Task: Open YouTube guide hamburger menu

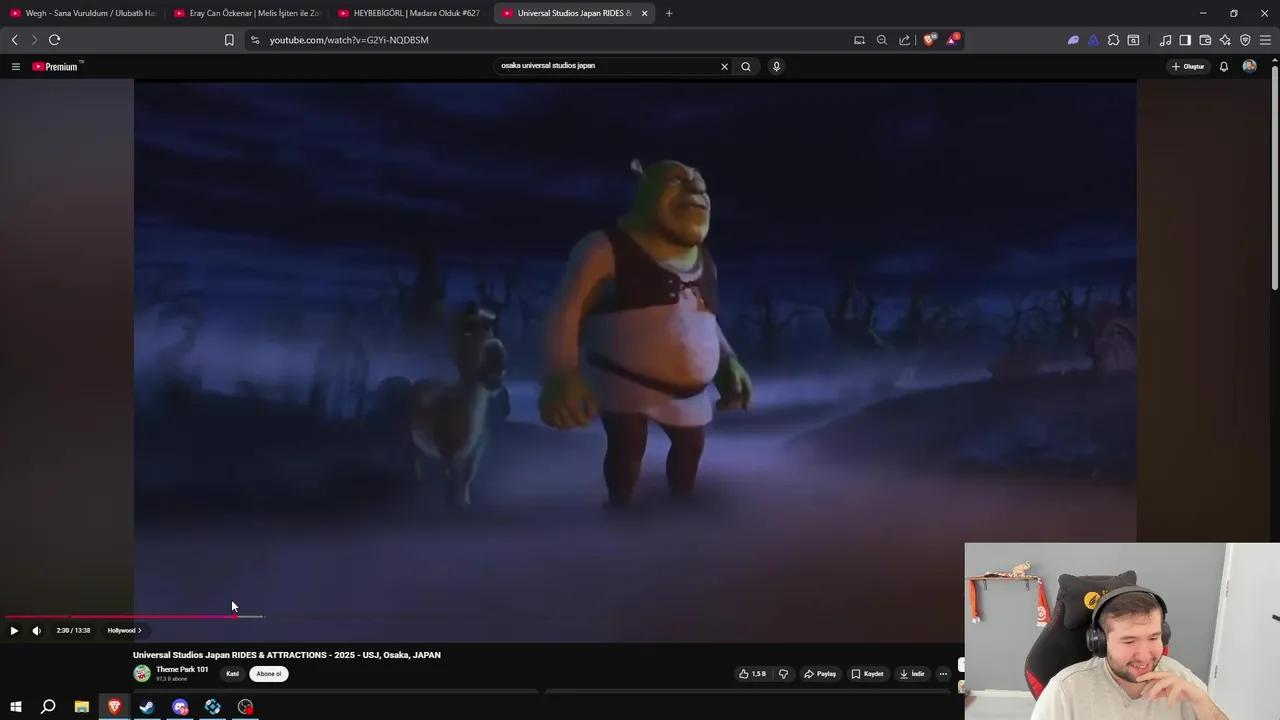Action: tap(15, 66)
